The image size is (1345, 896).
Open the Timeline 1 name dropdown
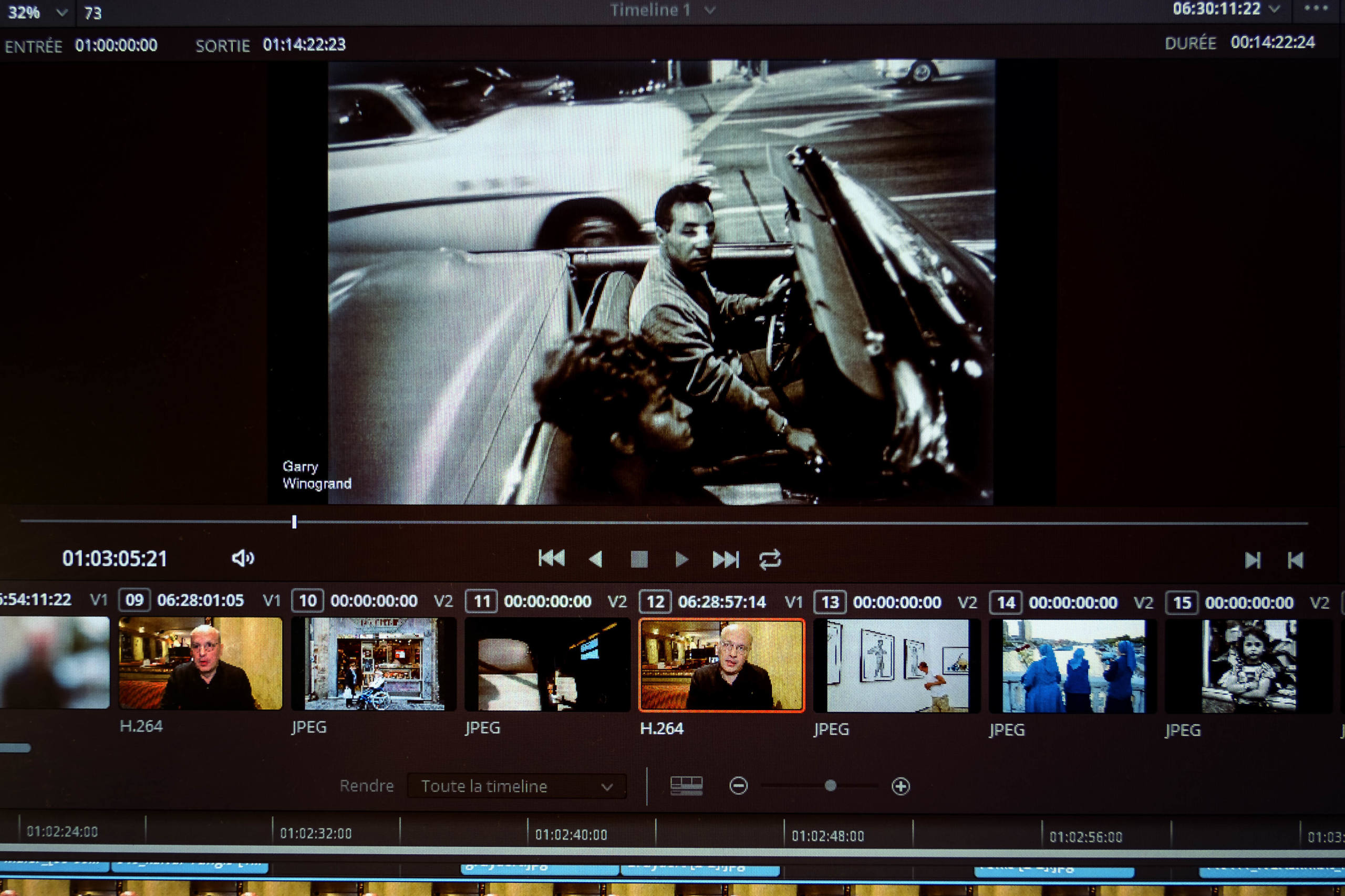(x=662, y=9)
